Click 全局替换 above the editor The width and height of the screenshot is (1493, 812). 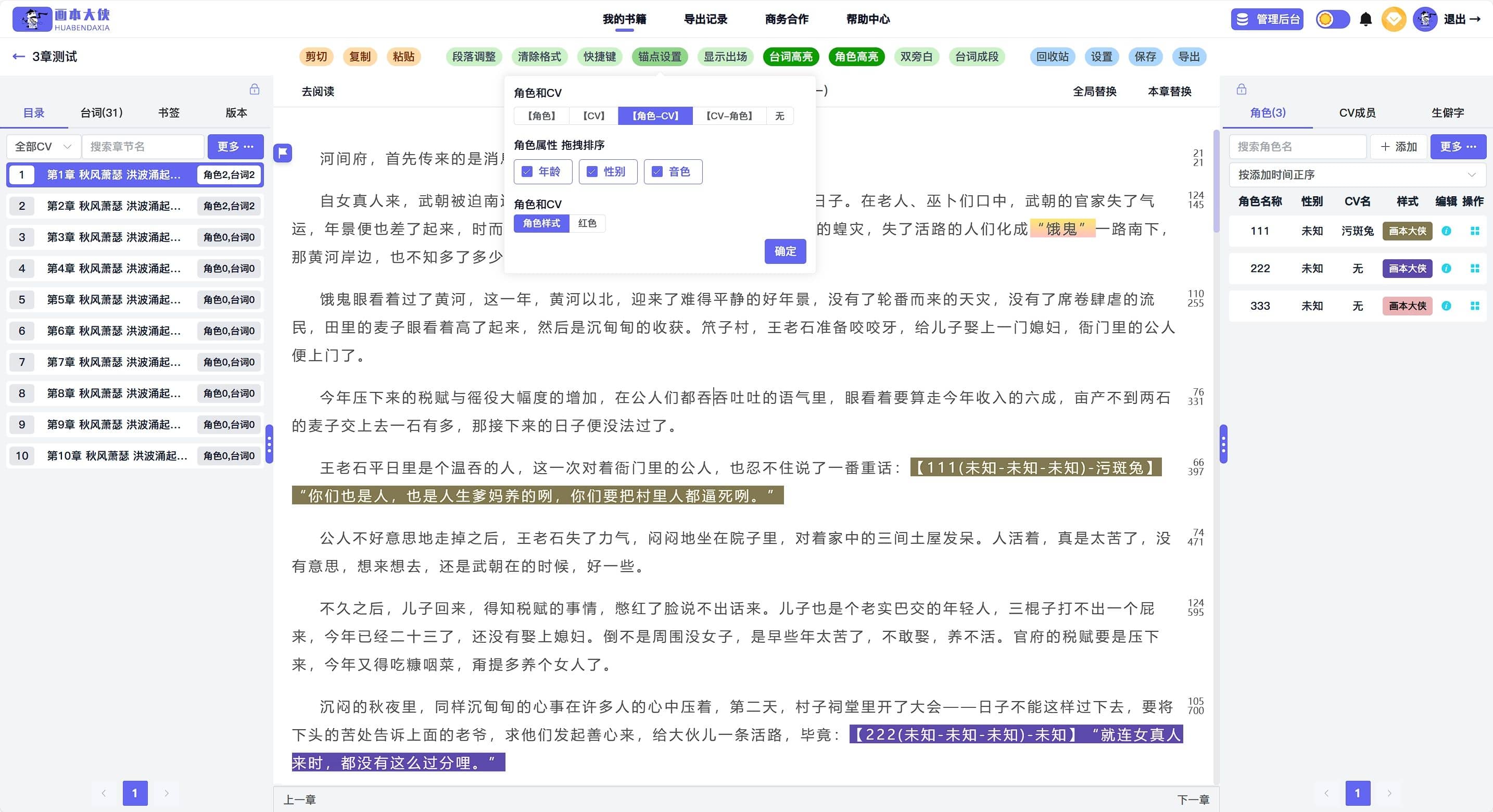tap(1094, 91)
